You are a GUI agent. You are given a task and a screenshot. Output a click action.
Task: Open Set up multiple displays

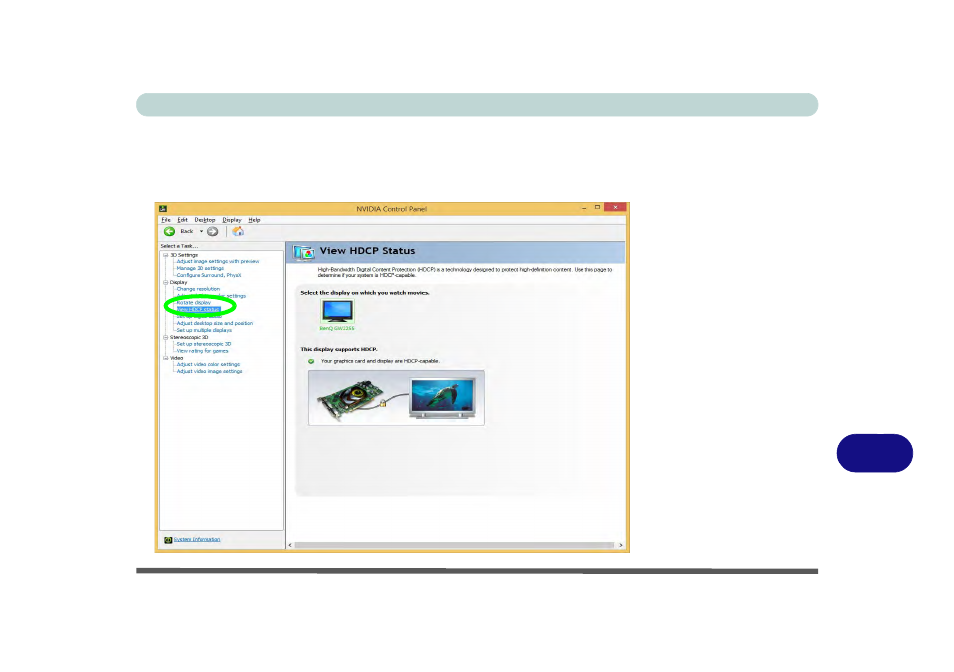[x=204, y=330]
